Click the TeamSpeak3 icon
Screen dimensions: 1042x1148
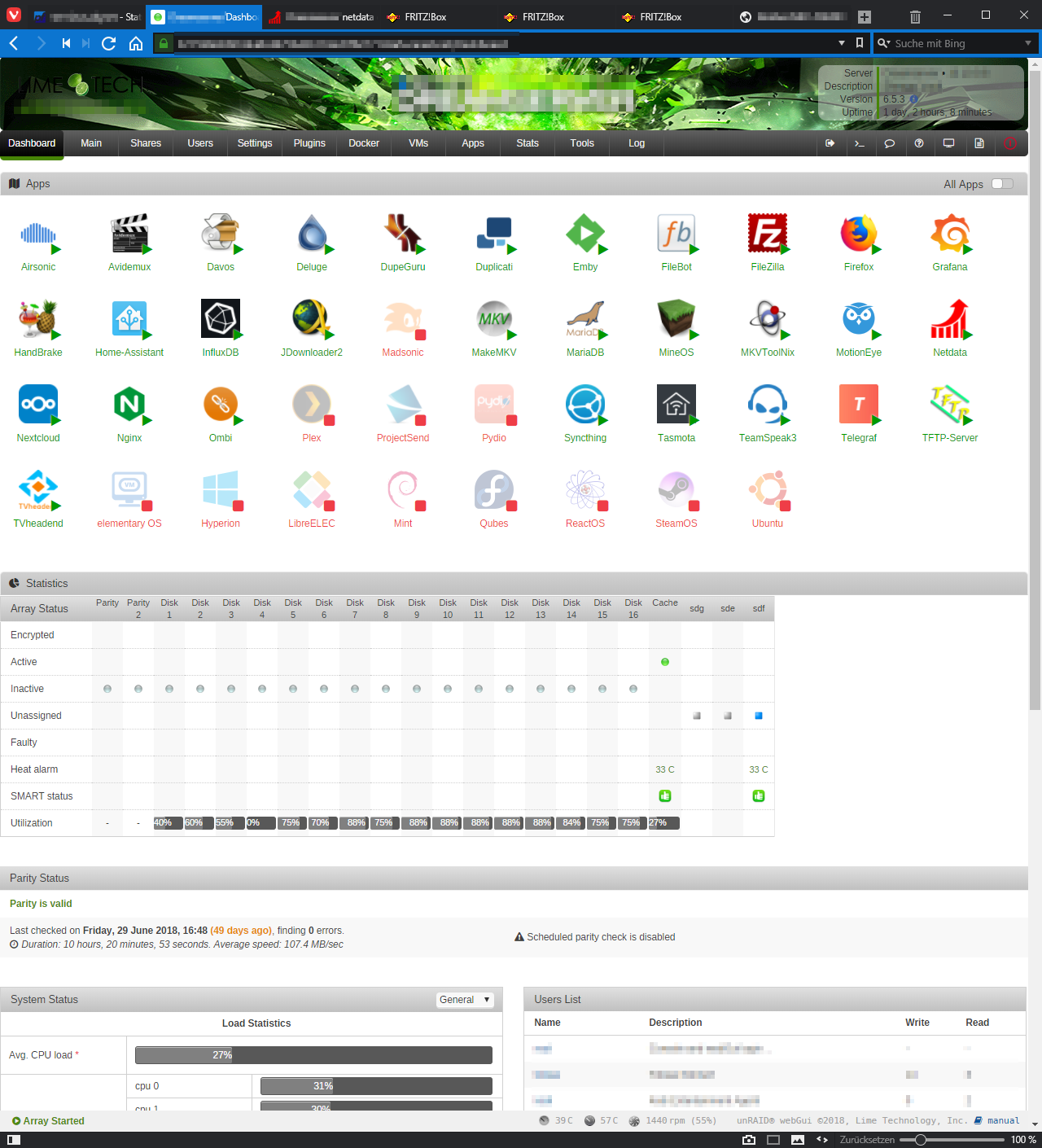pos(768,405)
